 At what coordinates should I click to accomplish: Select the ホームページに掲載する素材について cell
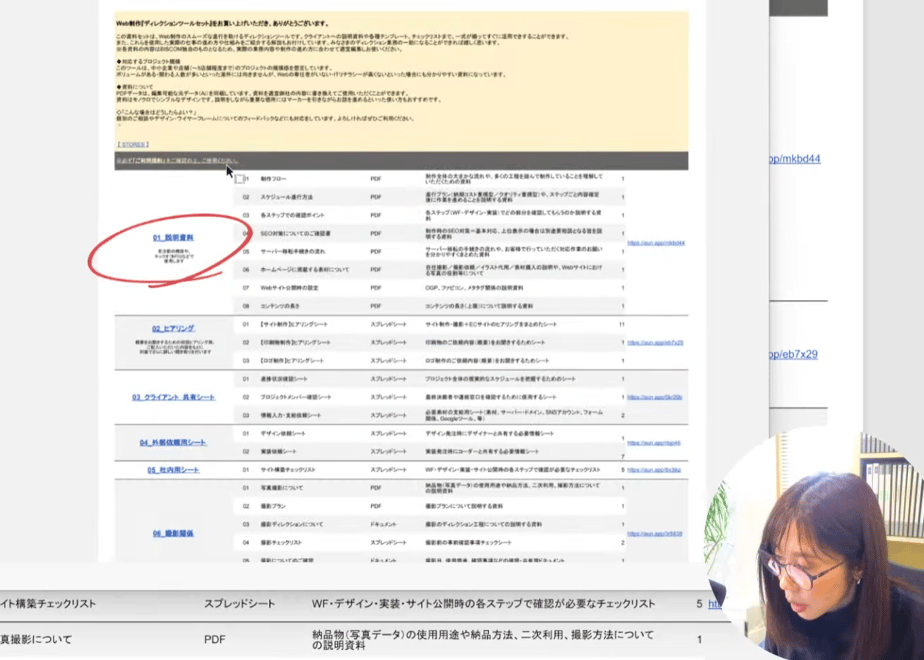305,270
